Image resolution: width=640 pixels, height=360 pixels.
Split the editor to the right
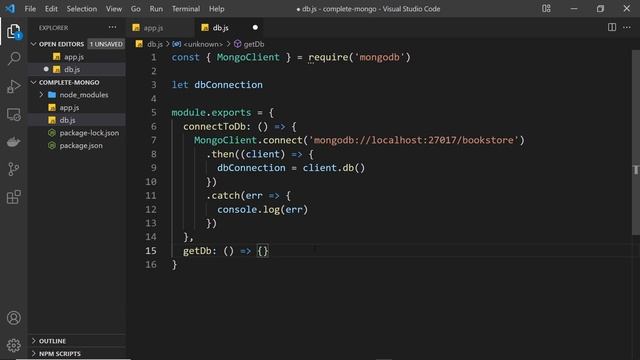point(611,27)
